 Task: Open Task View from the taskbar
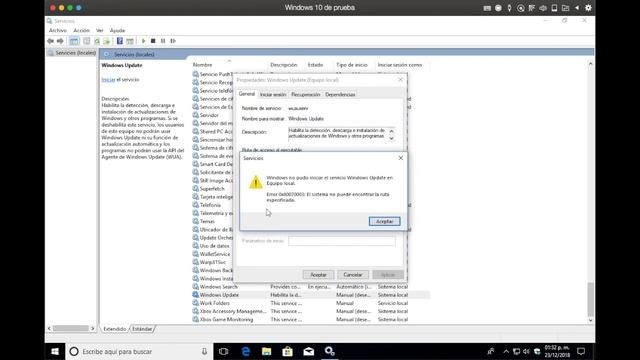pyautogui.click(x=223, y=351)
